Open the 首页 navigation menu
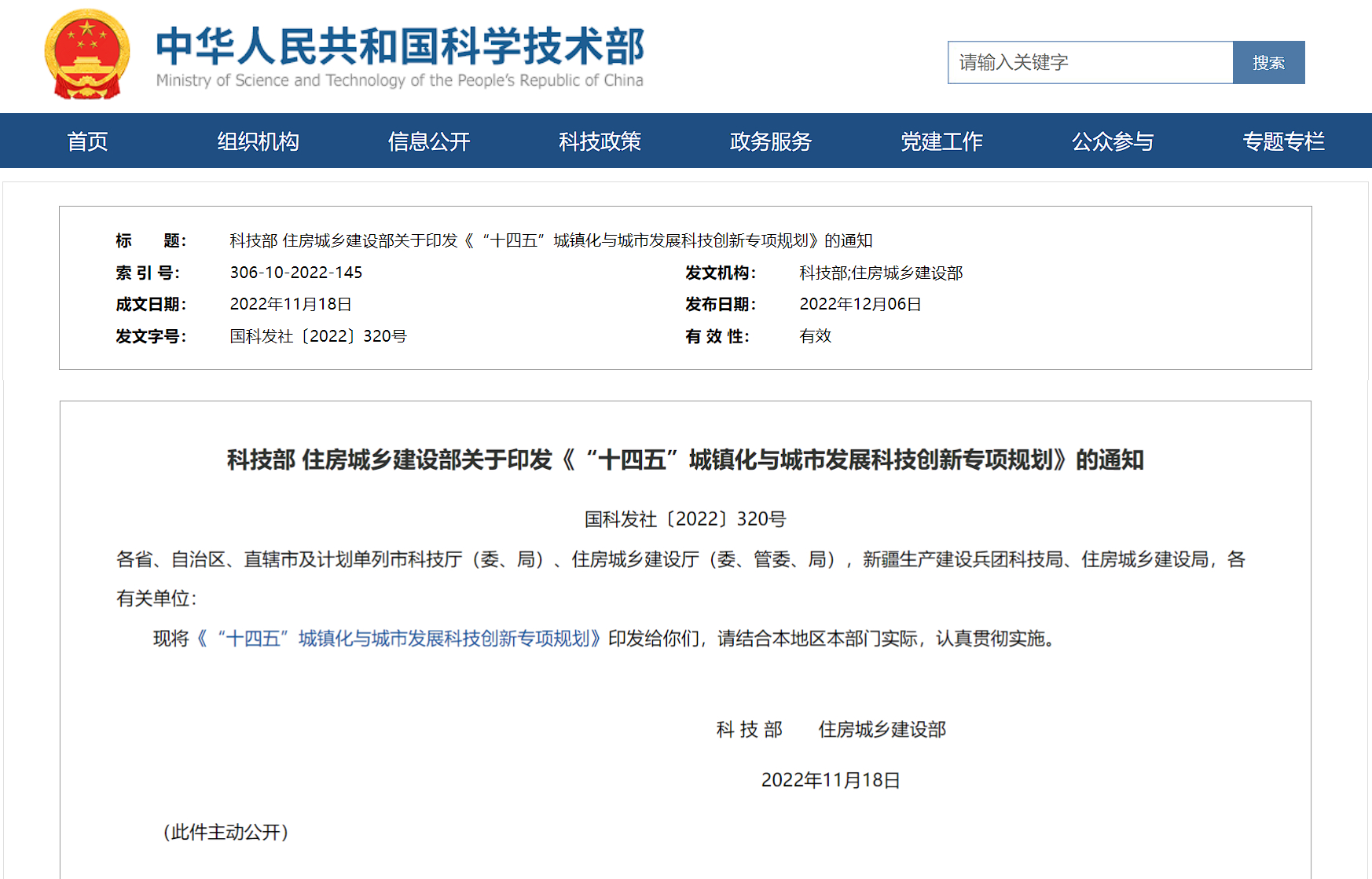 (87, 141)
